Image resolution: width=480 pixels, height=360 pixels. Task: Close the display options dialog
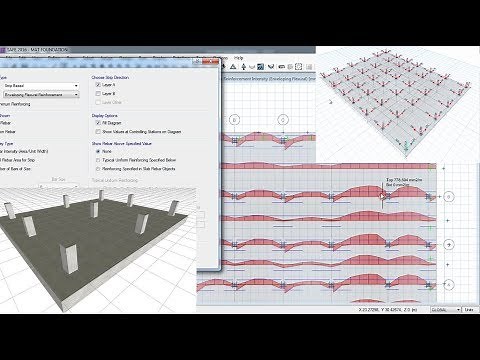210,62
